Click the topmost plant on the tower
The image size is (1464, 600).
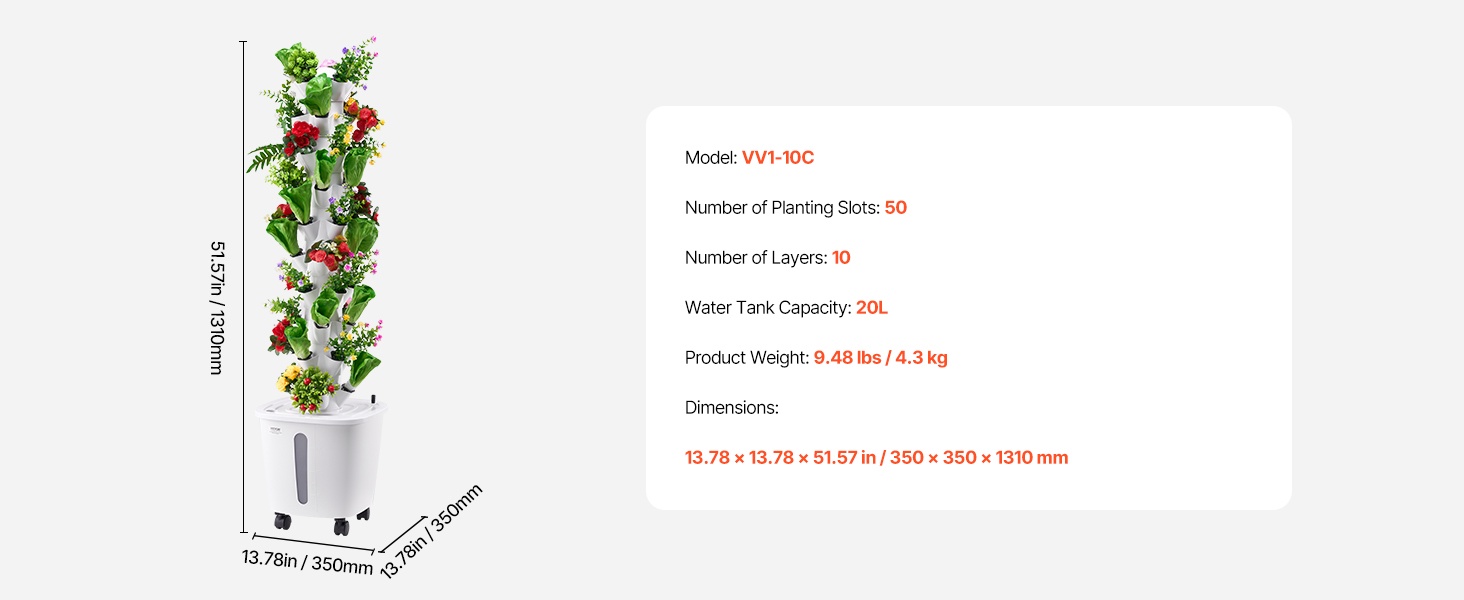click(x=296, y=60)
